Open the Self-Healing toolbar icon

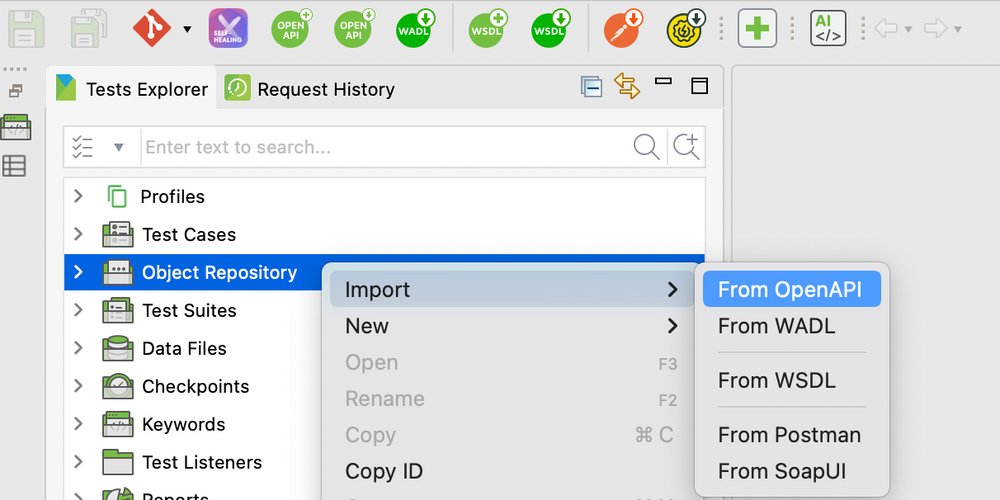click(228, 28)
